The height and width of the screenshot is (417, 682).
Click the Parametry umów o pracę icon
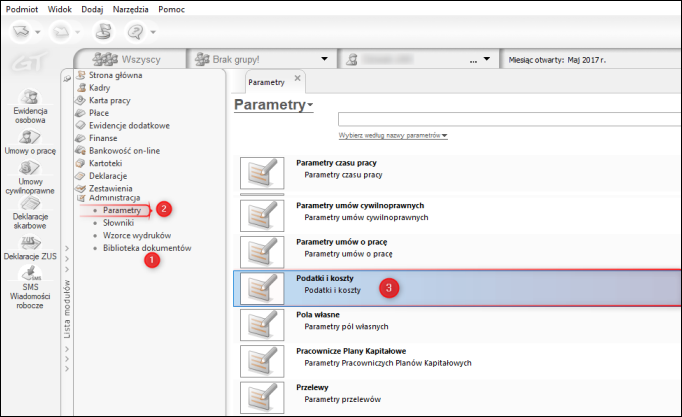262,252
